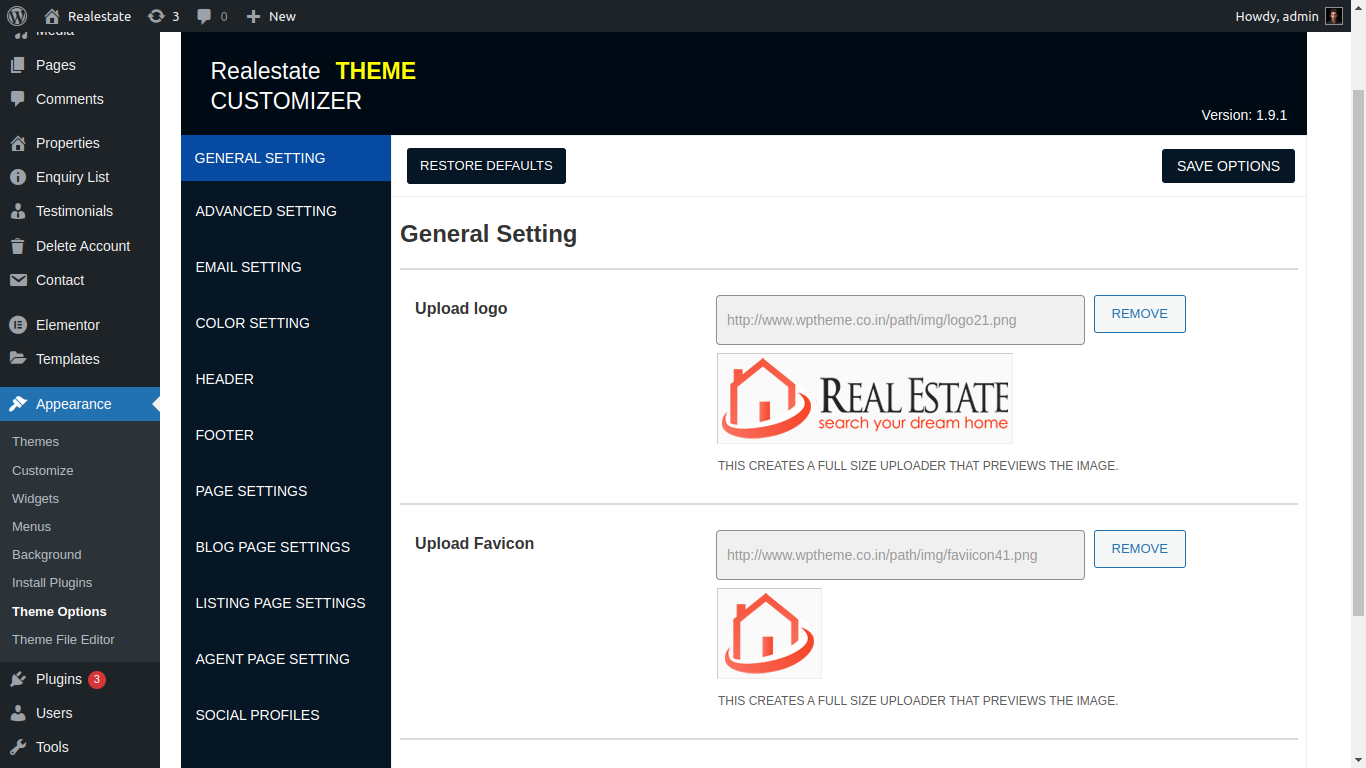Click the Real Estate logo preview image

[864, 398]
